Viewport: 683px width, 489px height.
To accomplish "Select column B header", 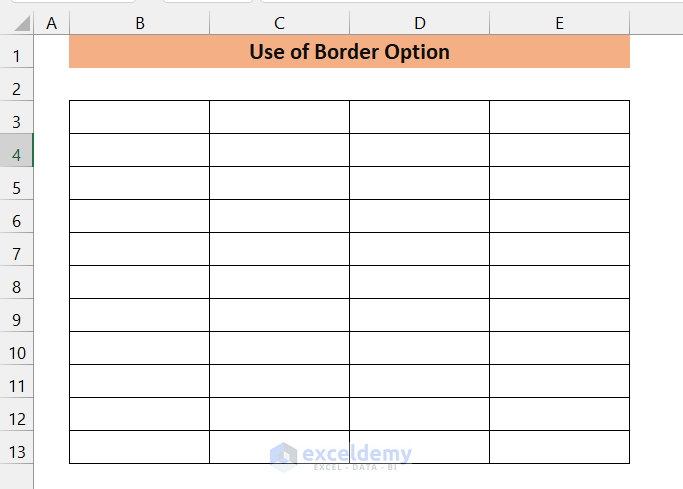I will tap(139, 23).
